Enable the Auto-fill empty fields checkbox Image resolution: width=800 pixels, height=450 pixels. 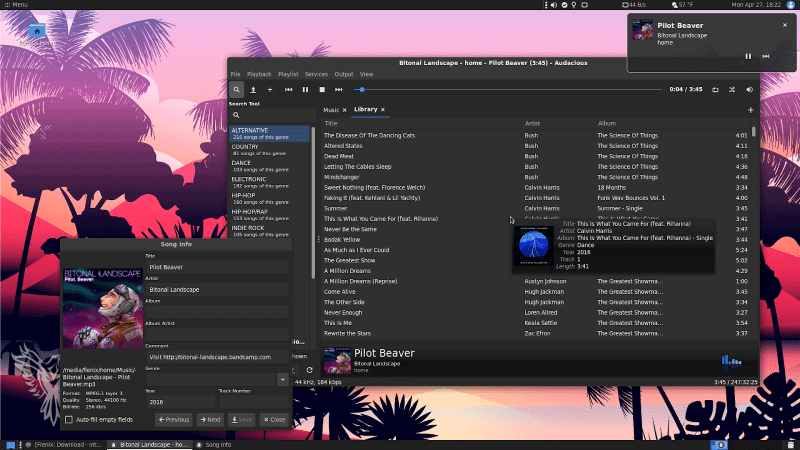pyautogui.click(x=69, y=419)
